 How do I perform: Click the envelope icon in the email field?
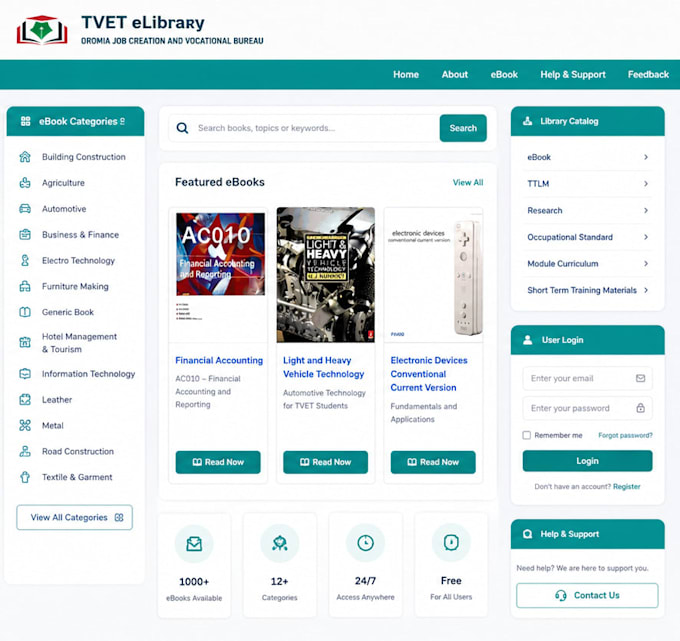641,378
